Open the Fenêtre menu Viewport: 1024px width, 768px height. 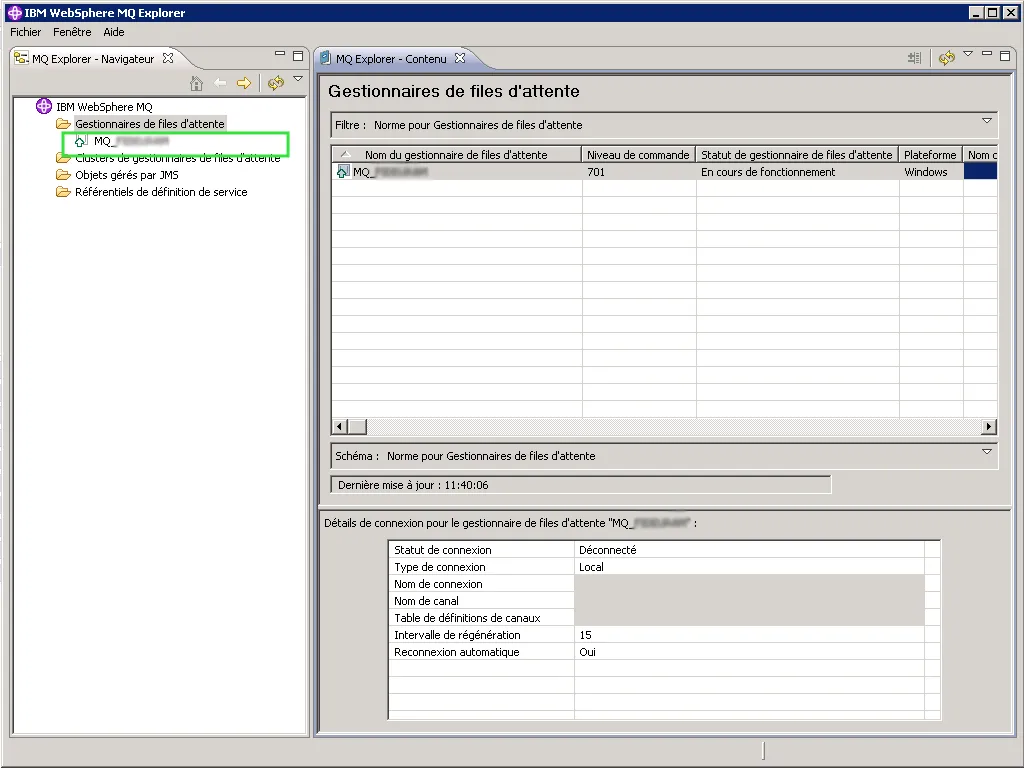(72, 32)
